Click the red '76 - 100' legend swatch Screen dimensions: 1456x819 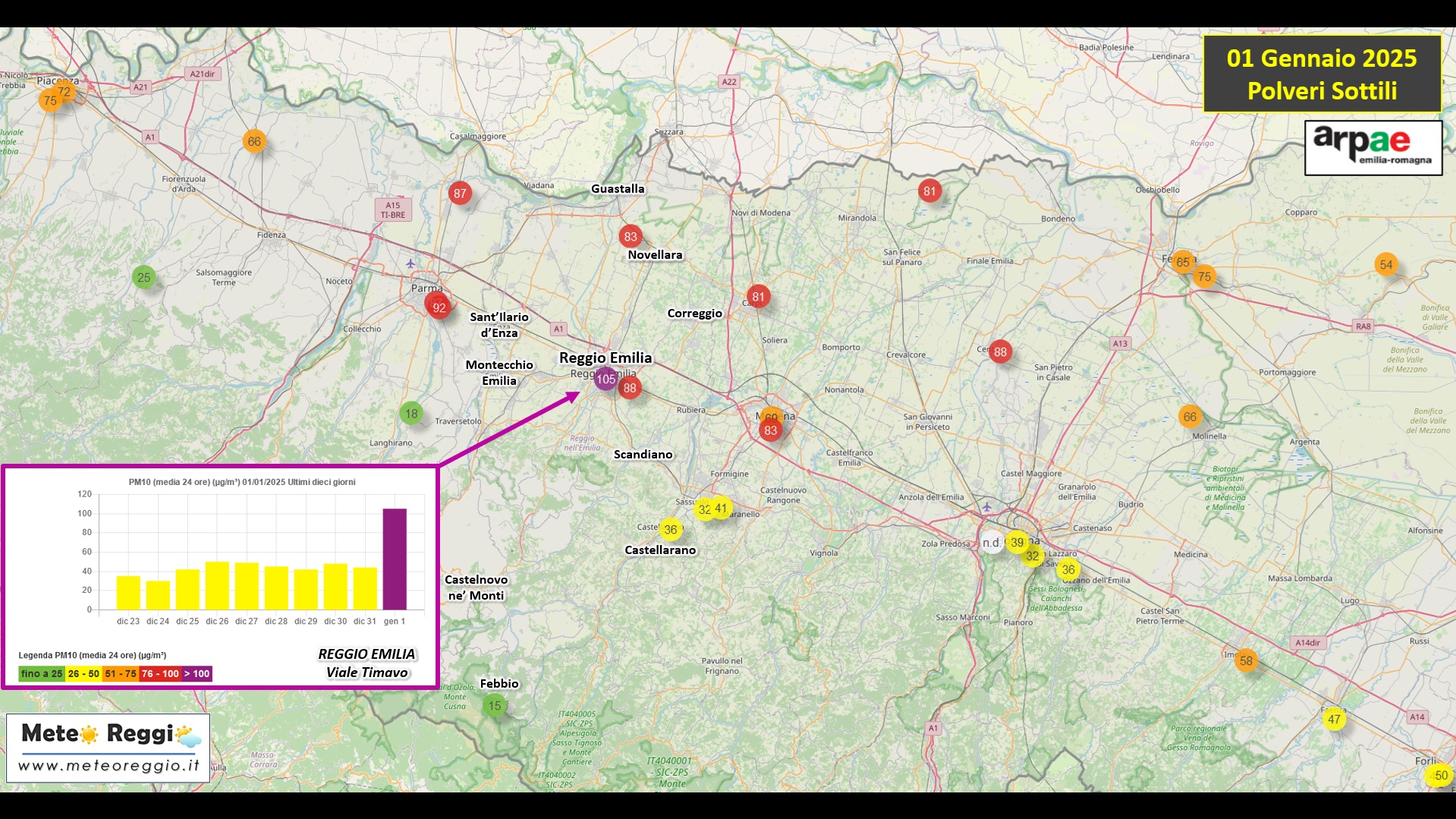pyautogui.click(x=160, y=673)
